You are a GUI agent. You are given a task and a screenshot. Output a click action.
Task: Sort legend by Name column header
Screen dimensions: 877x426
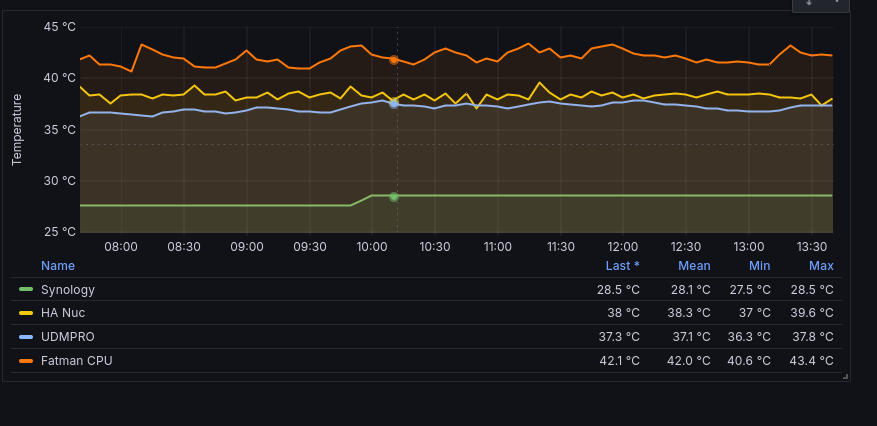point(58,266)
